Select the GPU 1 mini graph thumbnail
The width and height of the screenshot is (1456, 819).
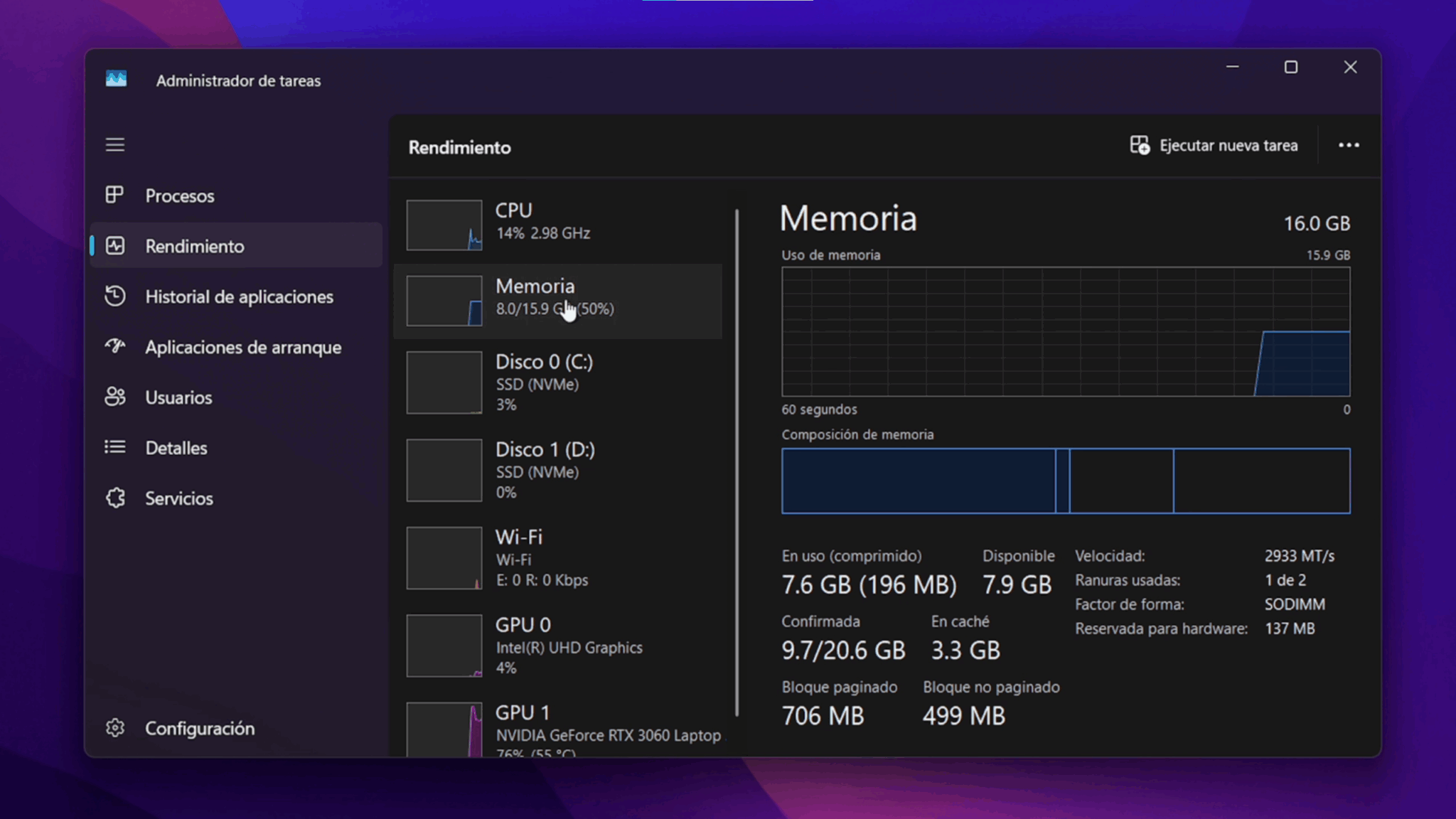point(444,729)
